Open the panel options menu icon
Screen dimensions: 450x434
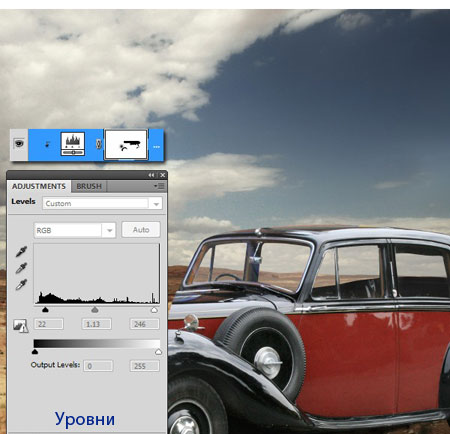click(159, 186)
